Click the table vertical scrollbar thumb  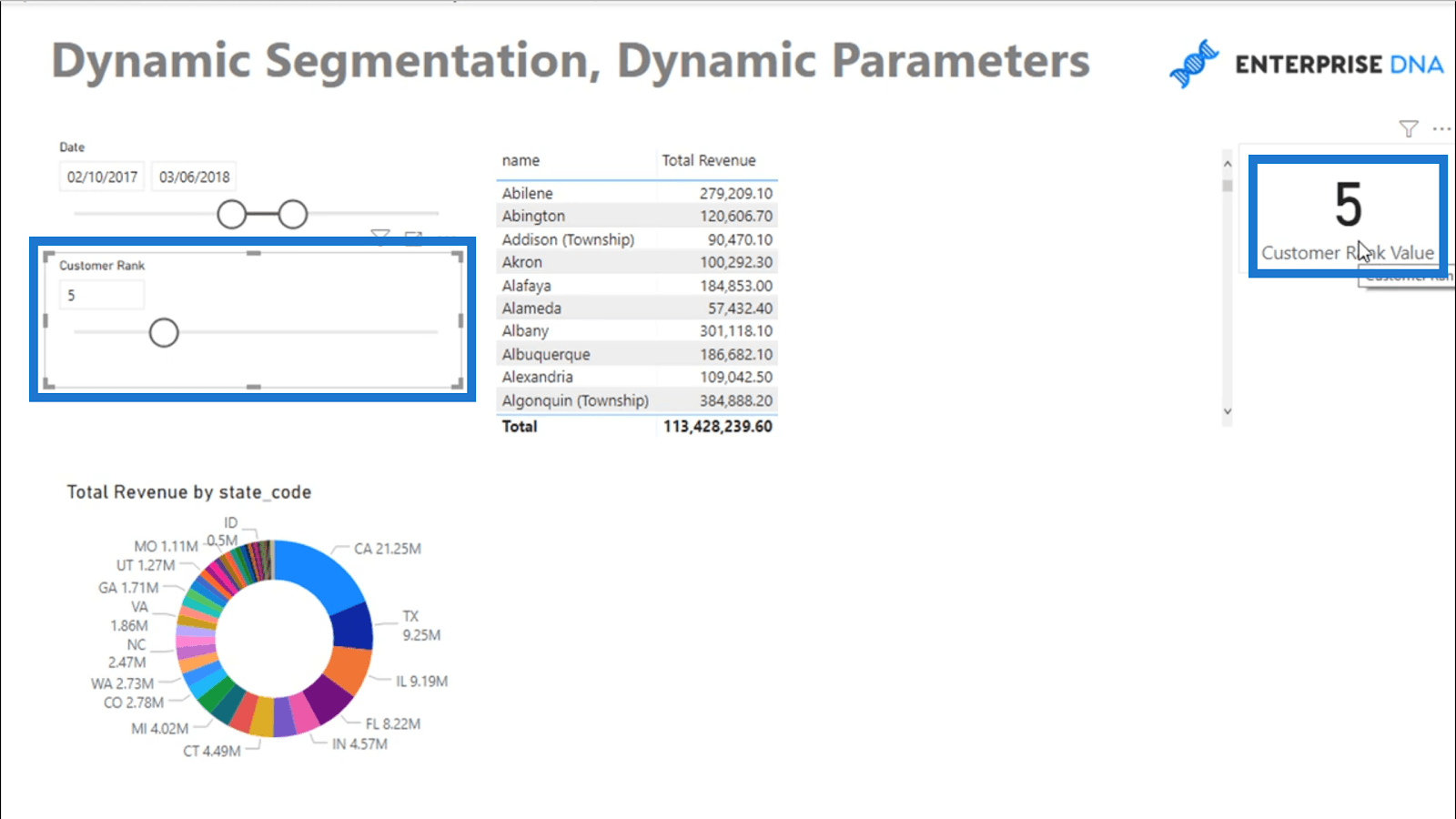click(x=1228, y=186)
